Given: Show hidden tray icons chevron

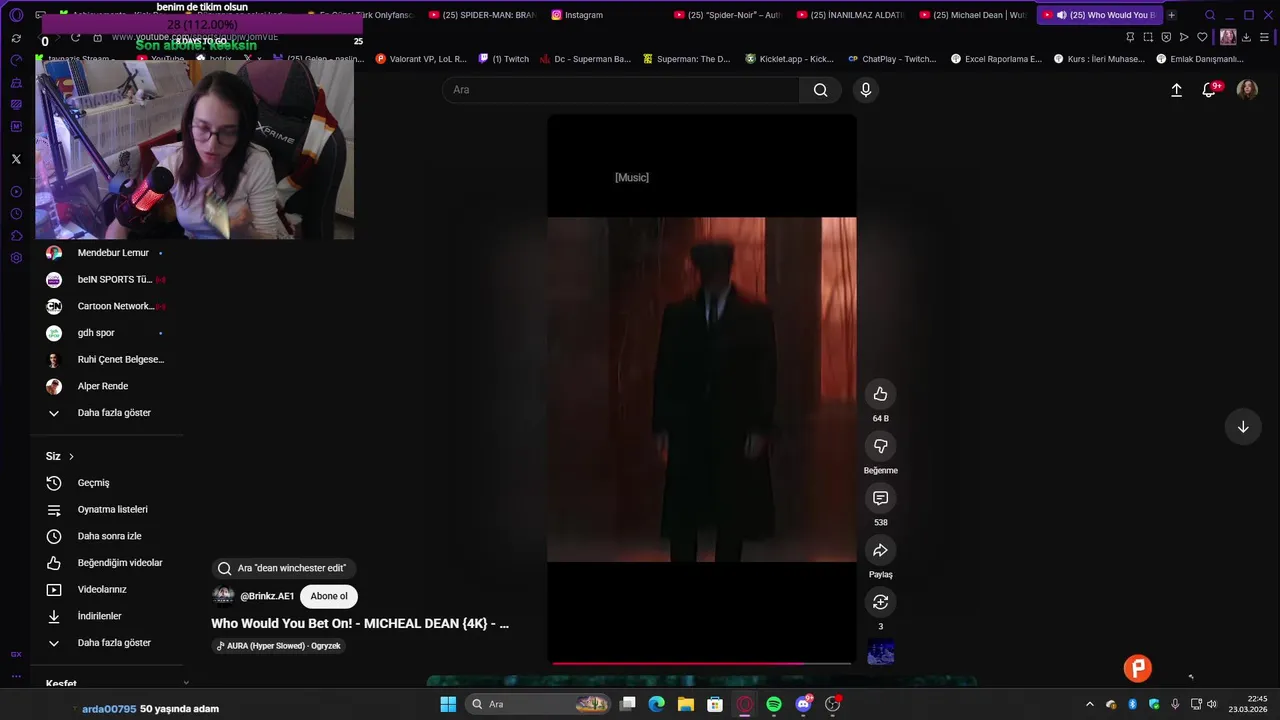Looking at the screenshot, I should pyautogui.click(x=1090, y=704).
